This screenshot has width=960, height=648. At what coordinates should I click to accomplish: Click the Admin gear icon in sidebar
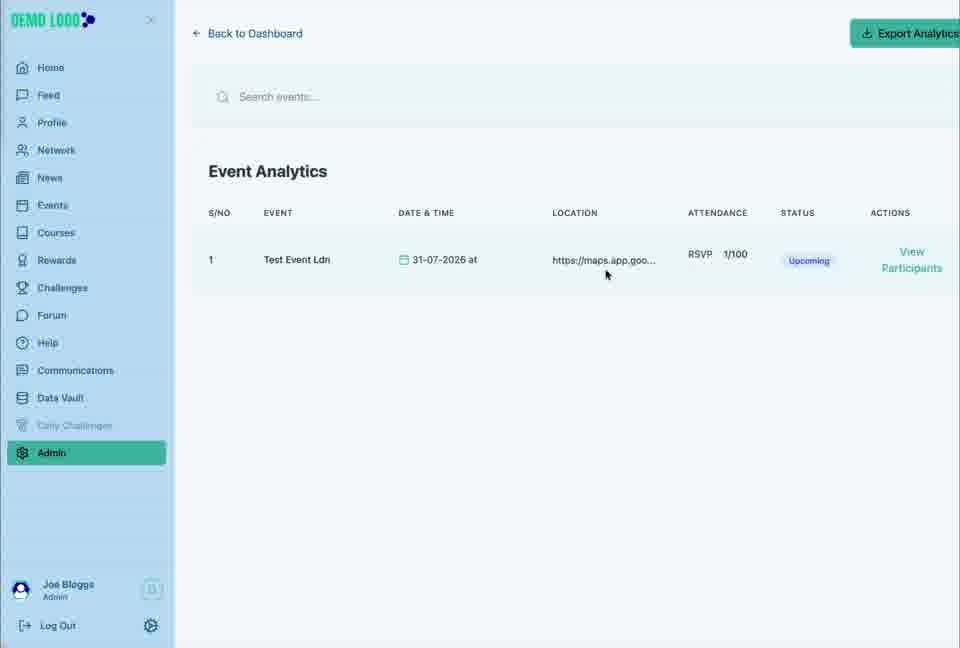[x=22, y=453]
